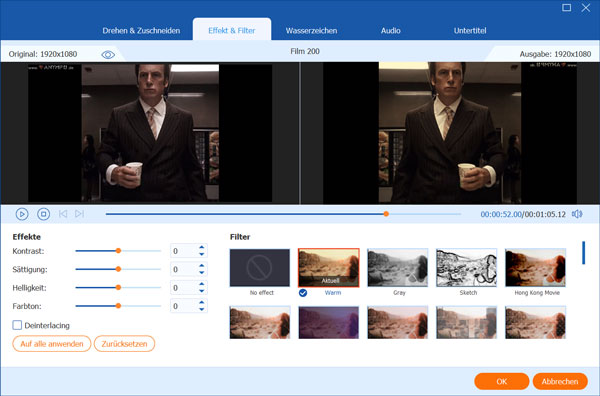Click the Abbrechen button
600x396 pixels.
560,381
